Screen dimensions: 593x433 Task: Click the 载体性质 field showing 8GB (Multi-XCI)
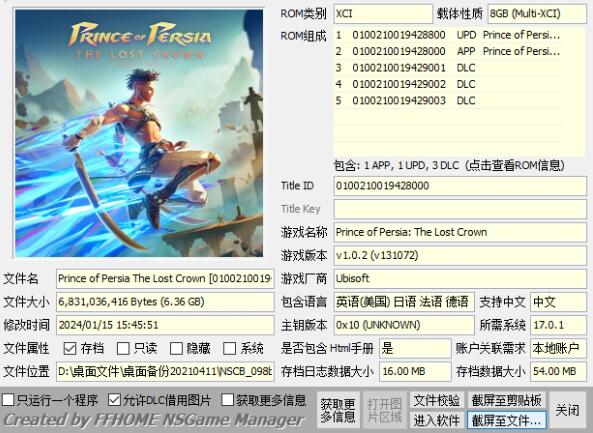537,14
